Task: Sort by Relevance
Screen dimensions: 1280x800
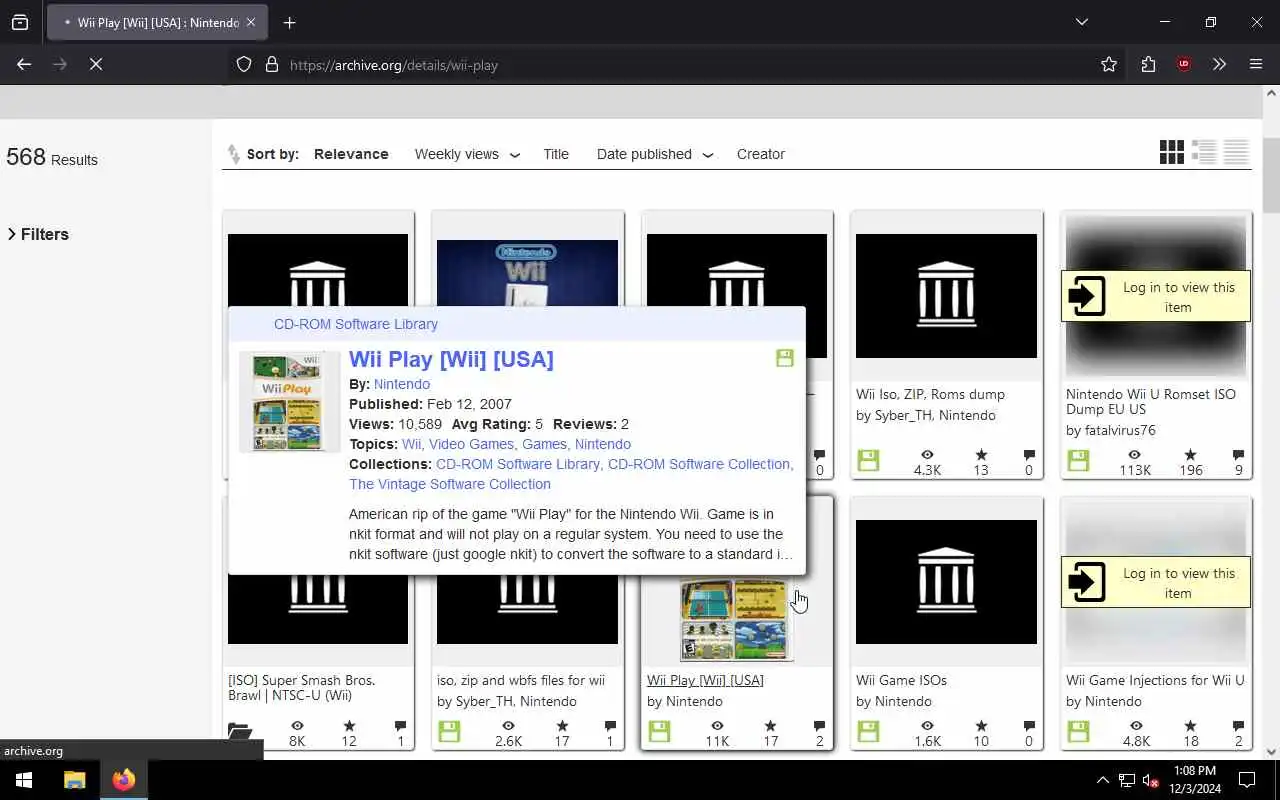Action: (x=351, y=154)
